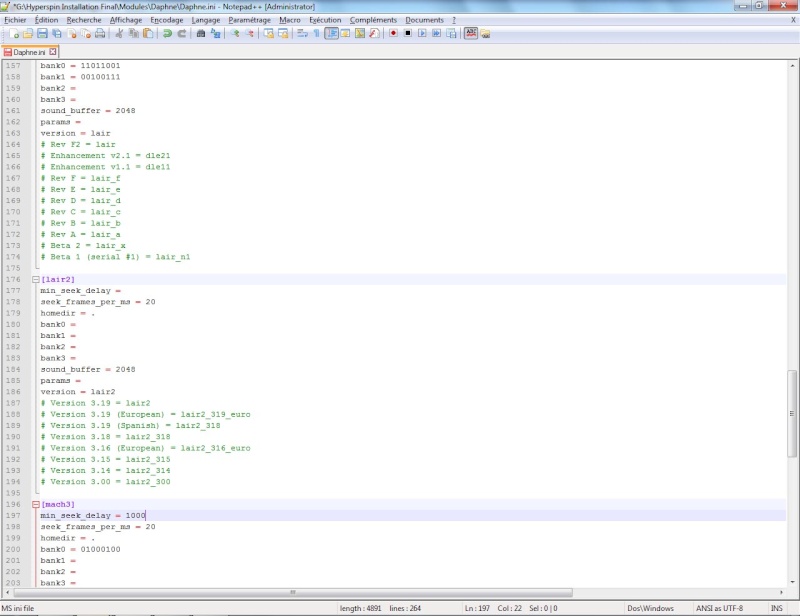Click line number 176 in the margin
This screenshot has height=616, width=800.
point(13,280)
